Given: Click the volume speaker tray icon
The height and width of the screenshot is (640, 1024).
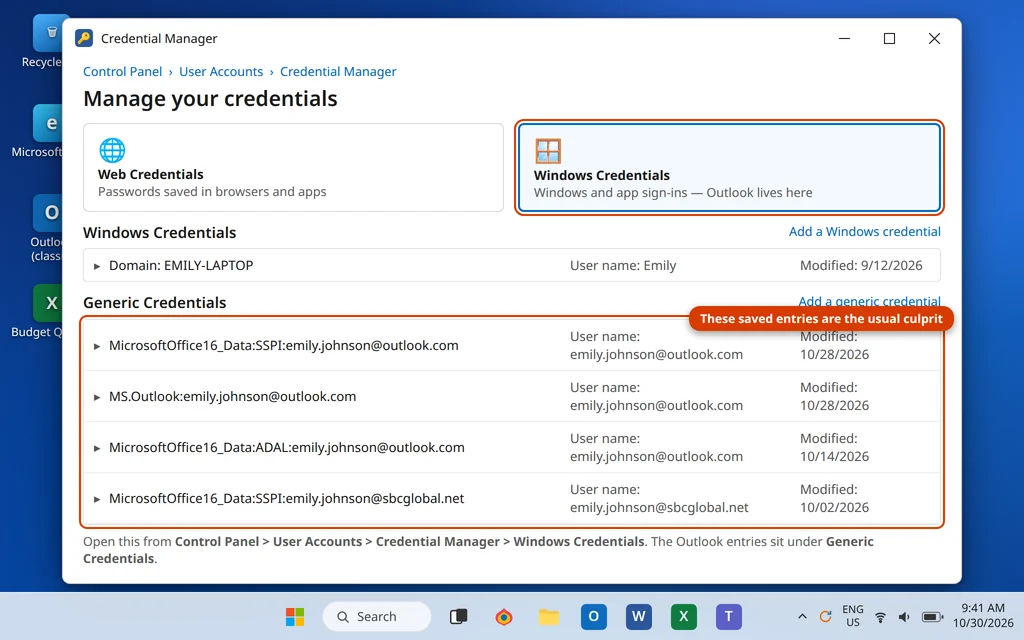Looking at the screenshot, I should point(904,617).
